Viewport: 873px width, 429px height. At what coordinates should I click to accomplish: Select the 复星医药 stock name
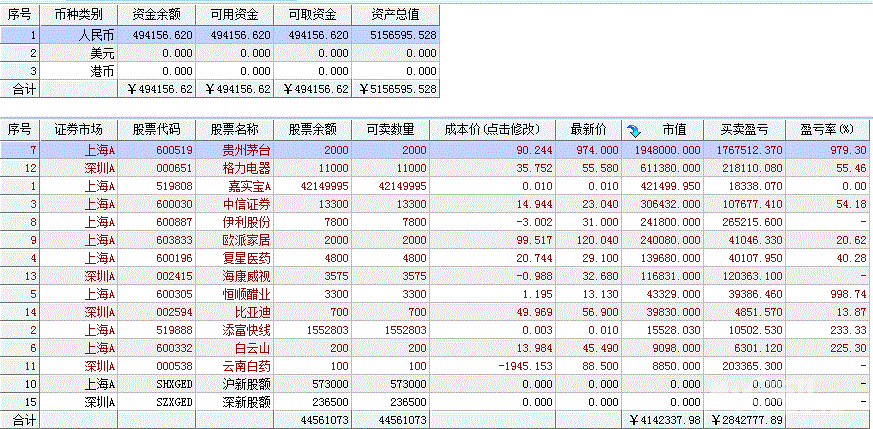coord(246,258)
